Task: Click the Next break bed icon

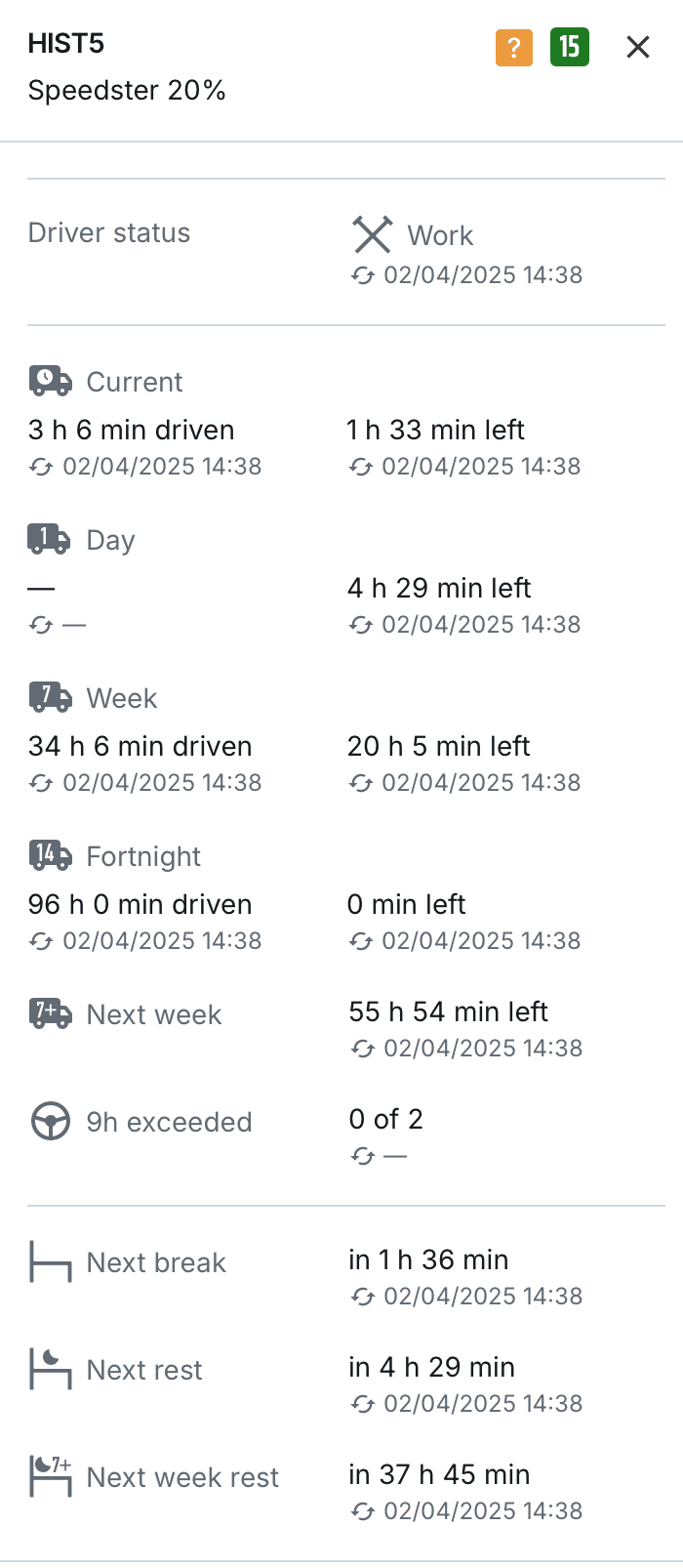Action: (x=50, y=1261)
